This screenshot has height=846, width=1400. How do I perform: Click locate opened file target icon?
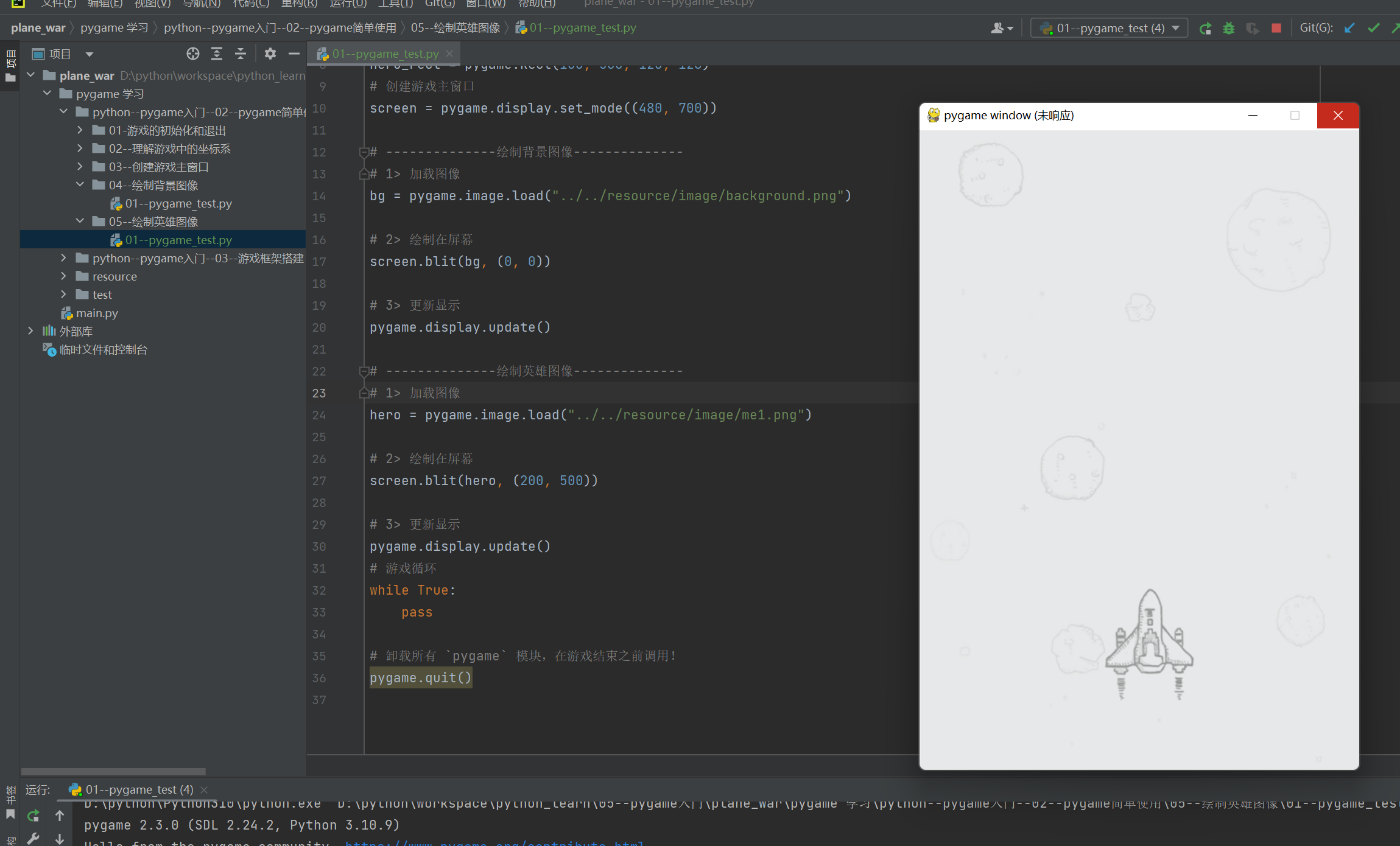coord(193,54)
